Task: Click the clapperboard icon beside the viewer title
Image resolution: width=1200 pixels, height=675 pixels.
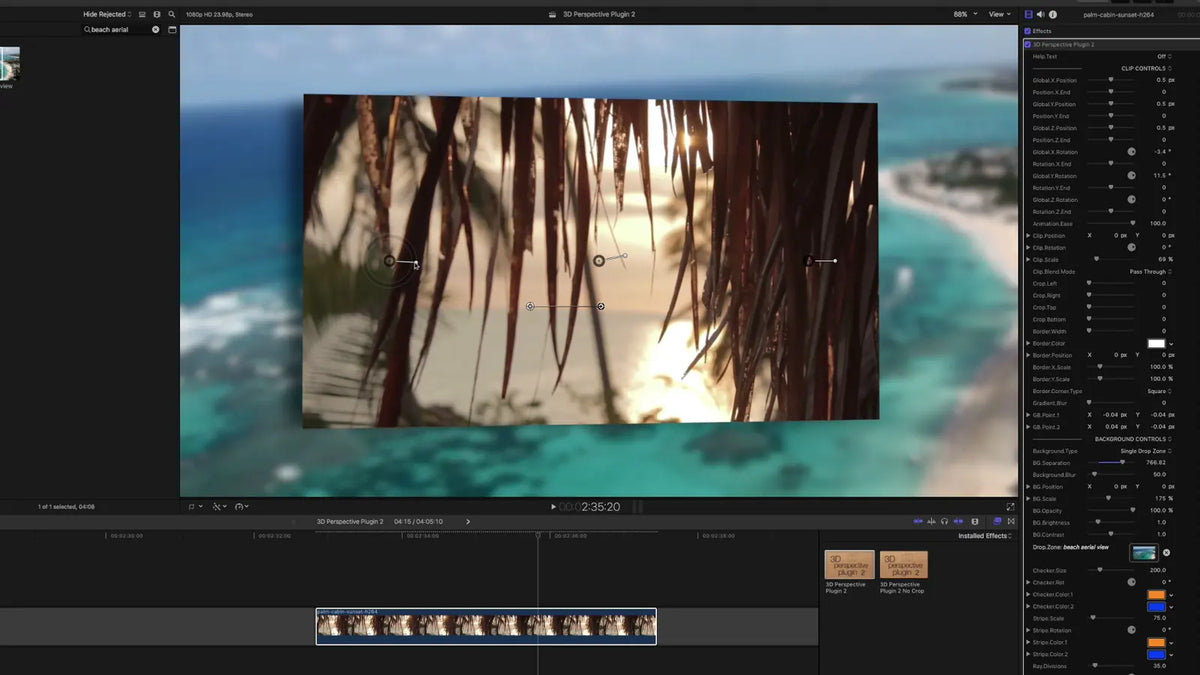Action: tap(553, 14)
